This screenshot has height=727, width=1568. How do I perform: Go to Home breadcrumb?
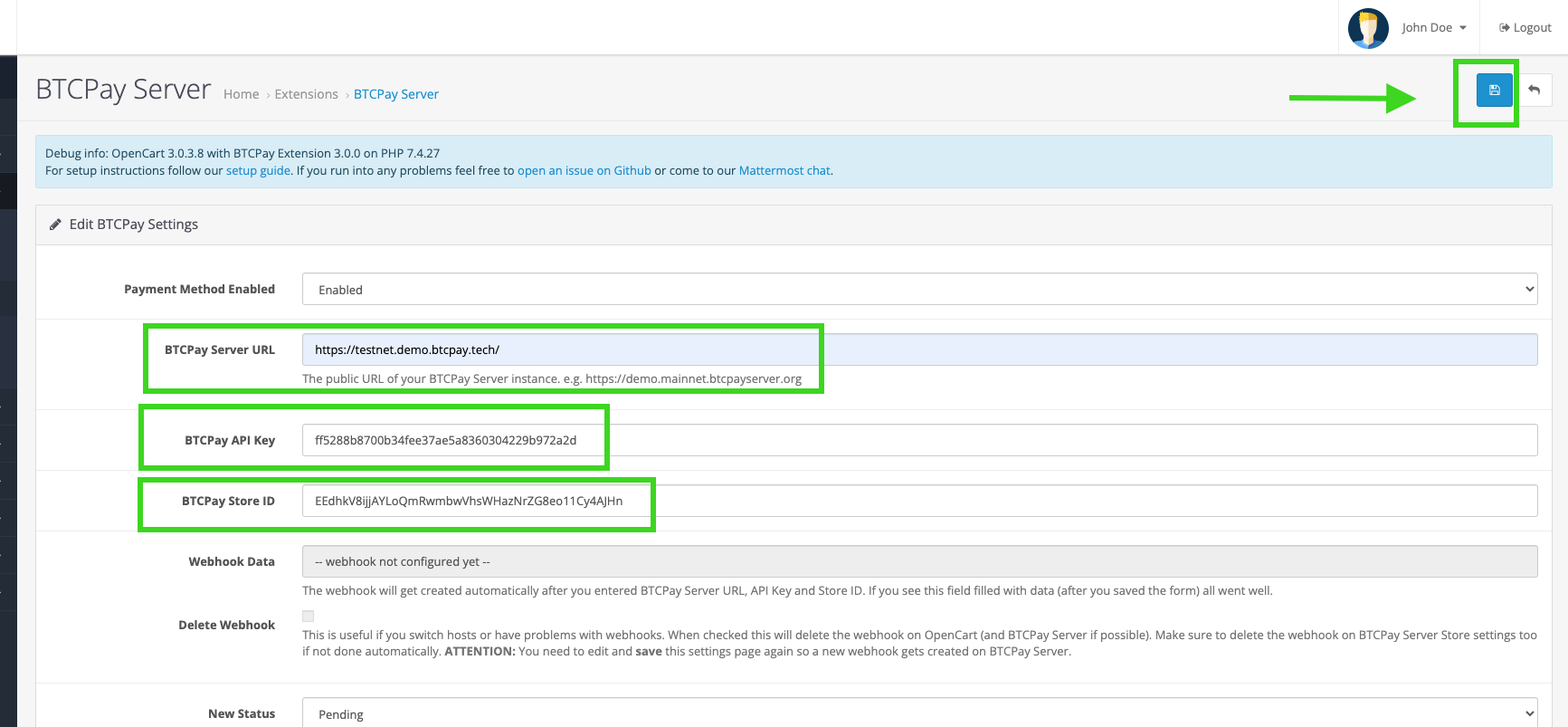(x=241, y=94)
